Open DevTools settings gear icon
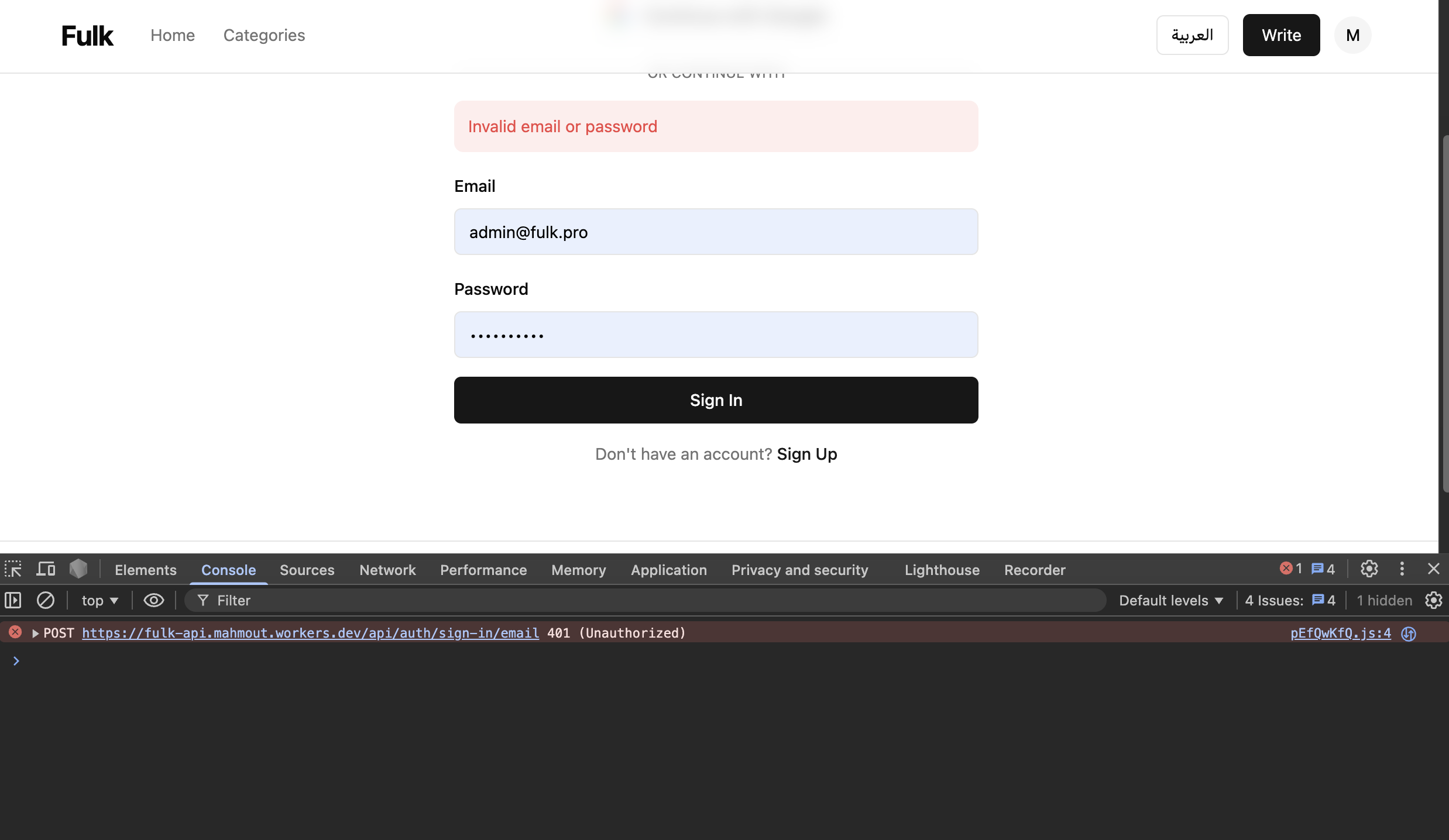This screenshot has width=1449, height=840. coord(1369,569)
